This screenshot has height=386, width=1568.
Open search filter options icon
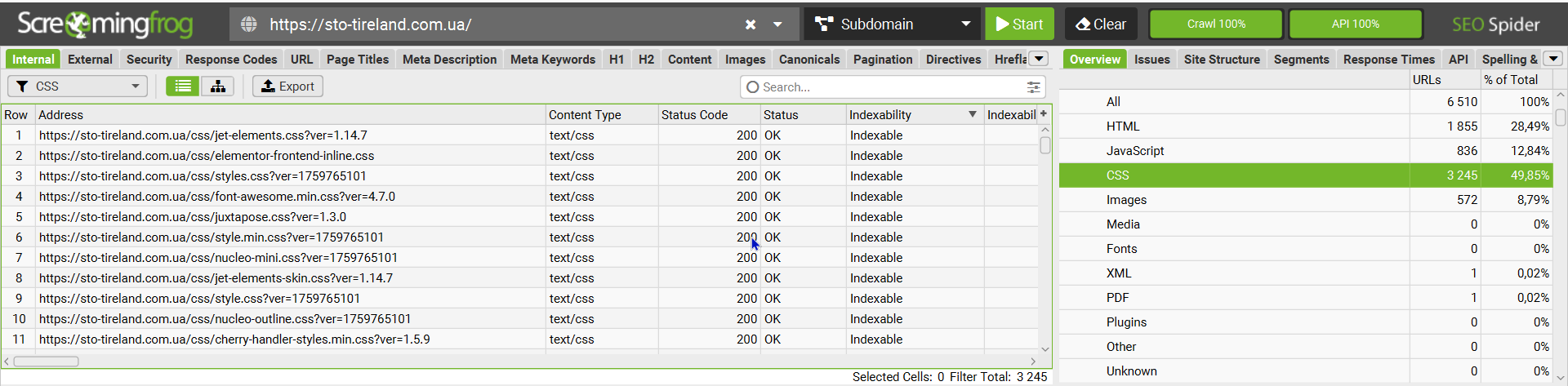(1033, 87)
